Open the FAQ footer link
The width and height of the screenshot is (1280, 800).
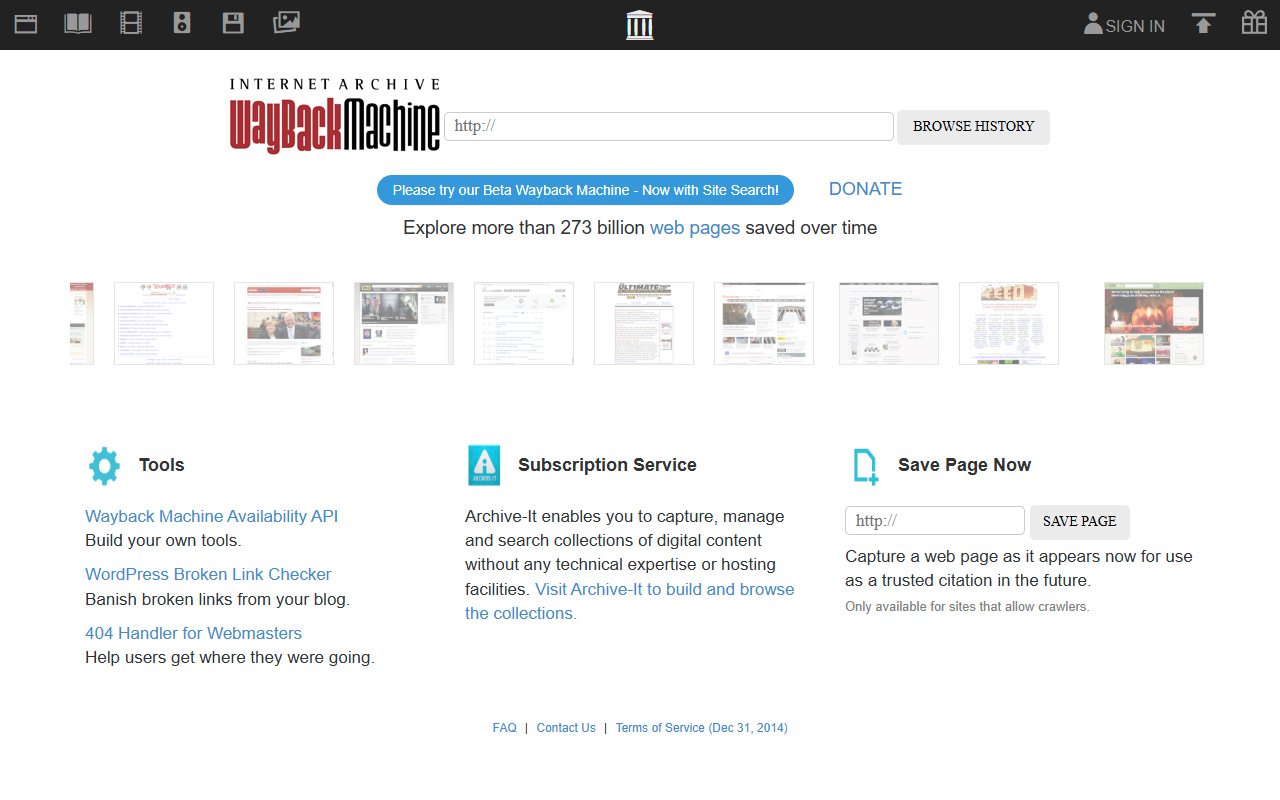(505, 728)
